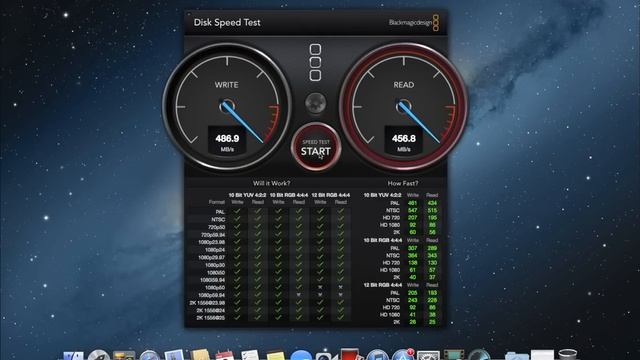Click the 547 NTSC write value

tap(413, 211)
